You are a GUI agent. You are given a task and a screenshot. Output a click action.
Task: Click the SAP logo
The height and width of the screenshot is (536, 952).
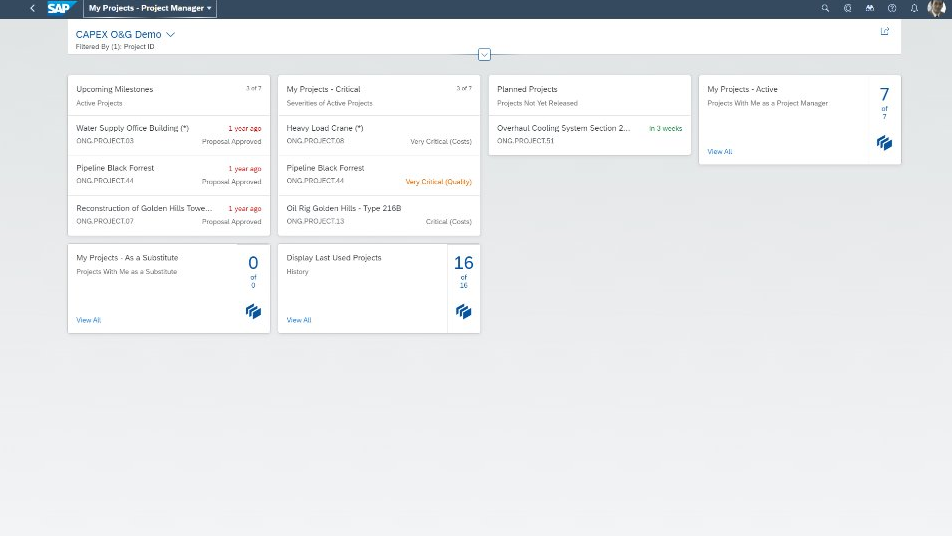point(60,8)
